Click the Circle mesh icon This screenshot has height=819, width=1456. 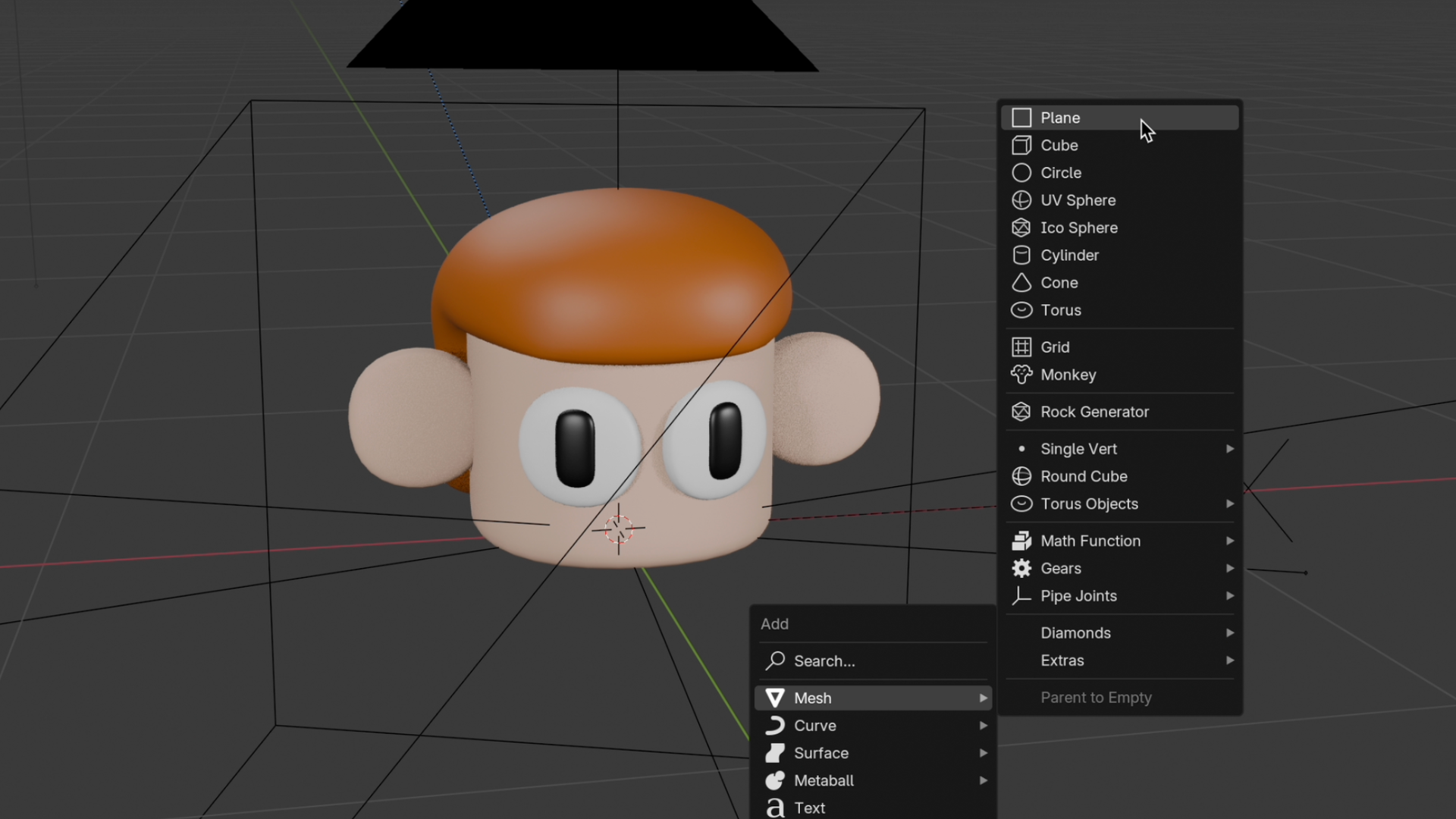coord(1021,173)
